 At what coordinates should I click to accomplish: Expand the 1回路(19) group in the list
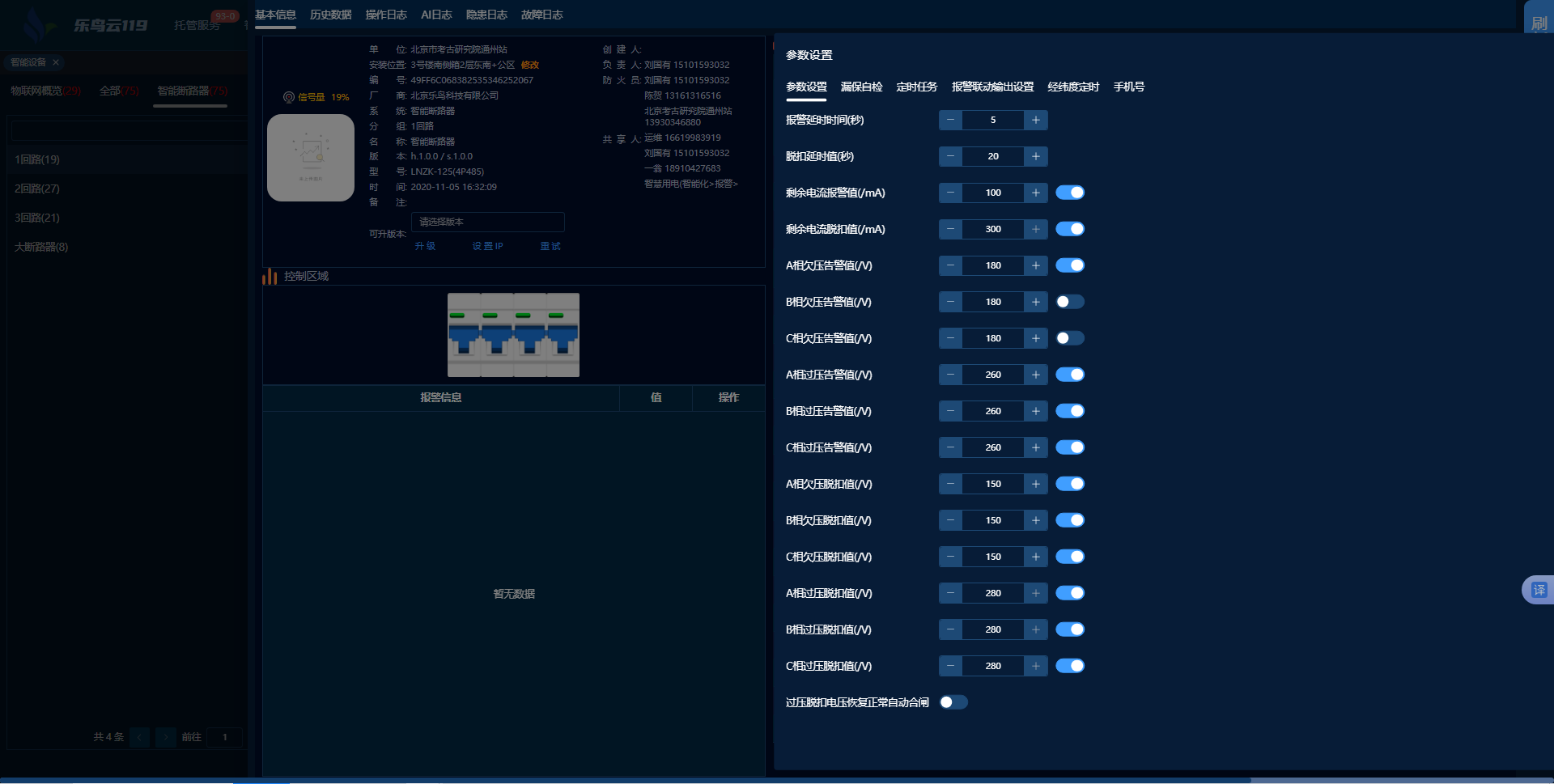pyautogui.click(x=37, y=159)
